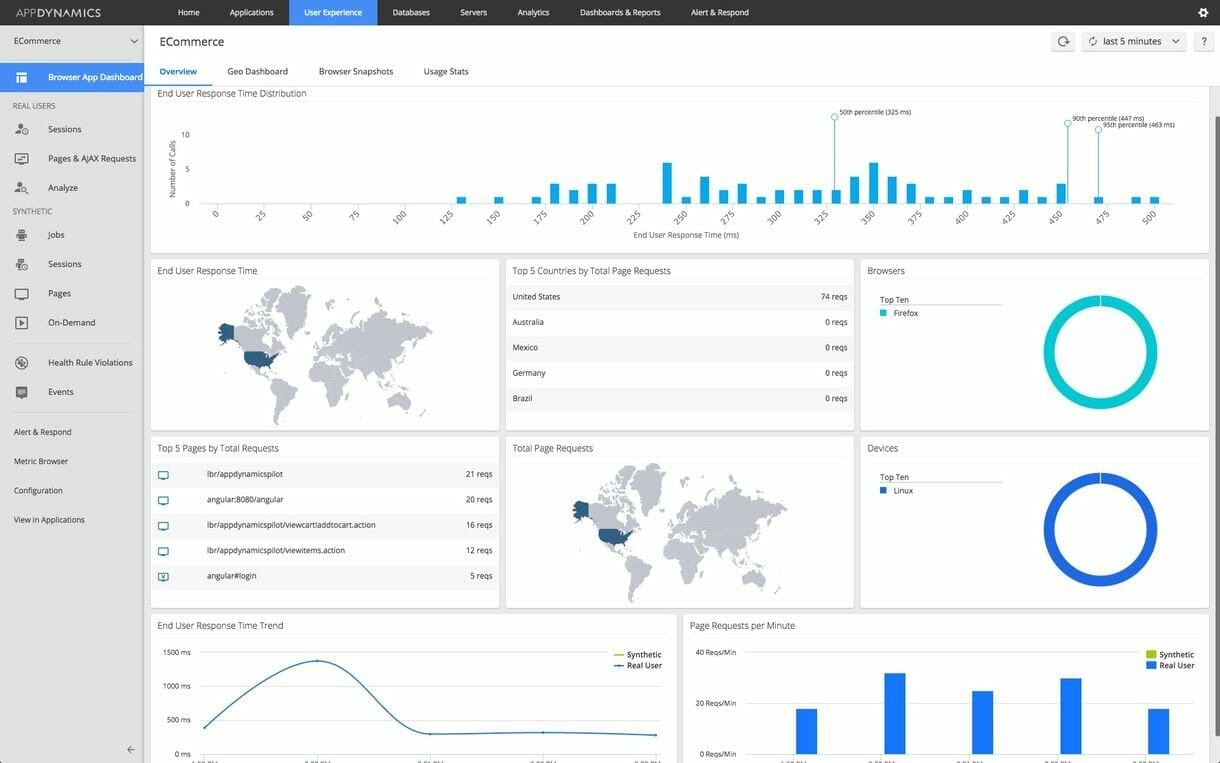1220x763 pixels.
Task: Toggle the Linux legend in the Devices chart
Action: [902, 490]
